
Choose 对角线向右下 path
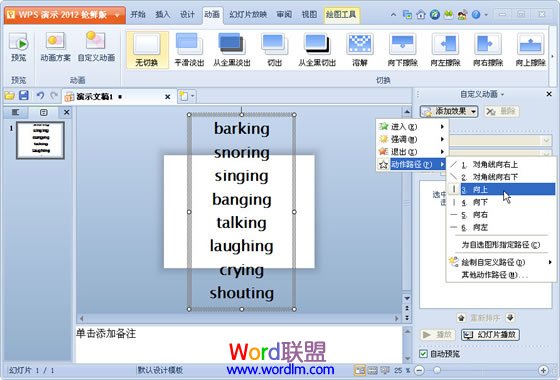[501, 177]
